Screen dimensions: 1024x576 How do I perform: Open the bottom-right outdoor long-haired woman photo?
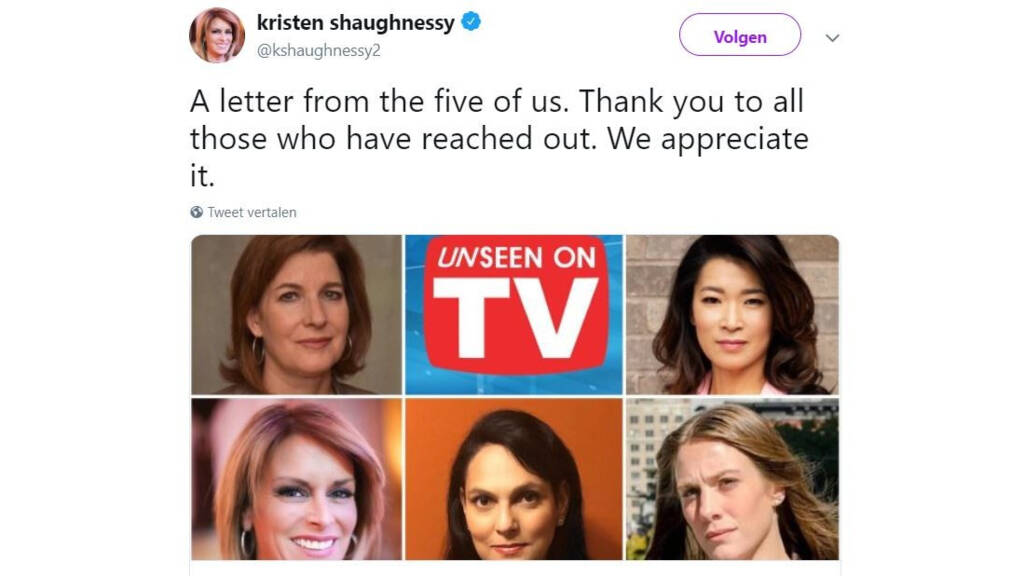pyautogui.click(x=732, y=479)
